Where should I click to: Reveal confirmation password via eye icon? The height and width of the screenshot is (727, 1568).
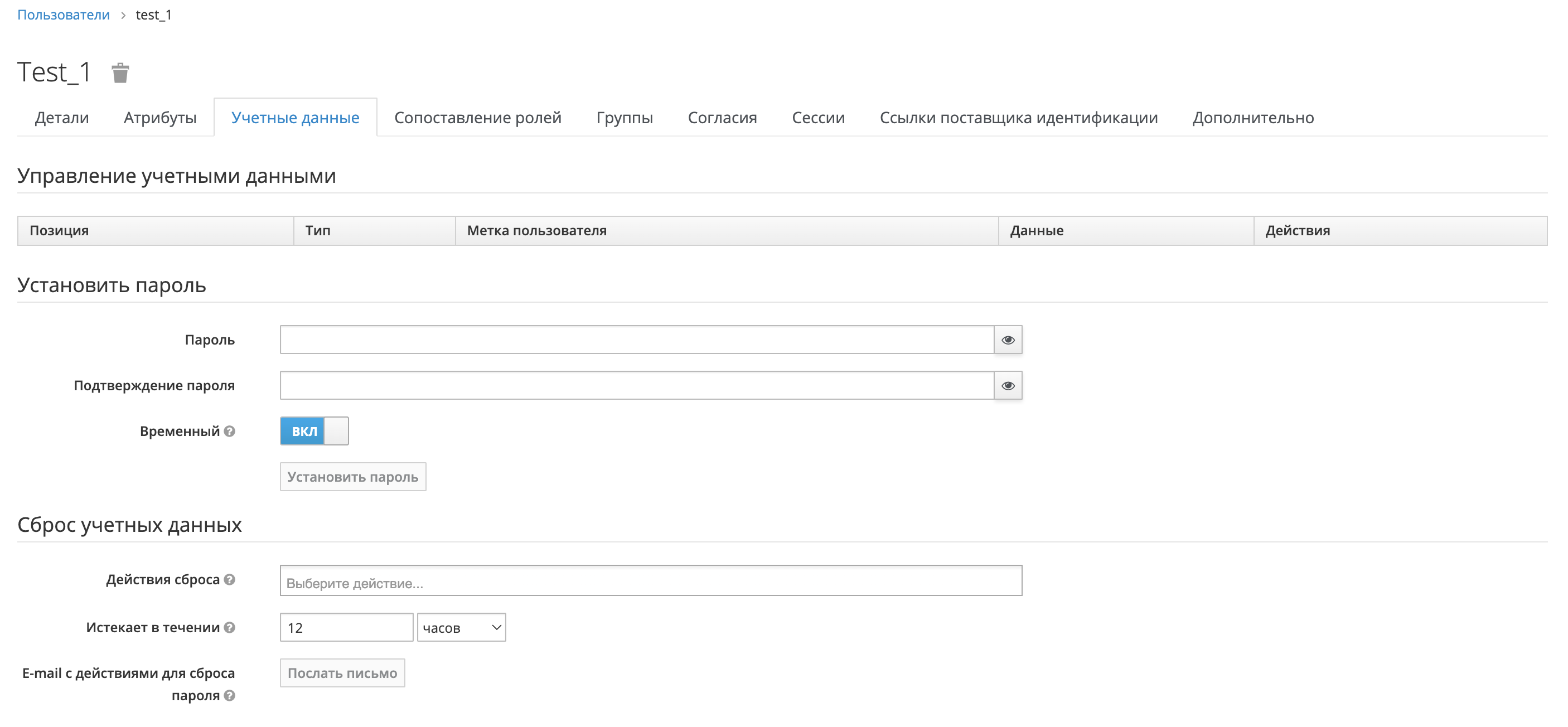tap(1008, 386)
